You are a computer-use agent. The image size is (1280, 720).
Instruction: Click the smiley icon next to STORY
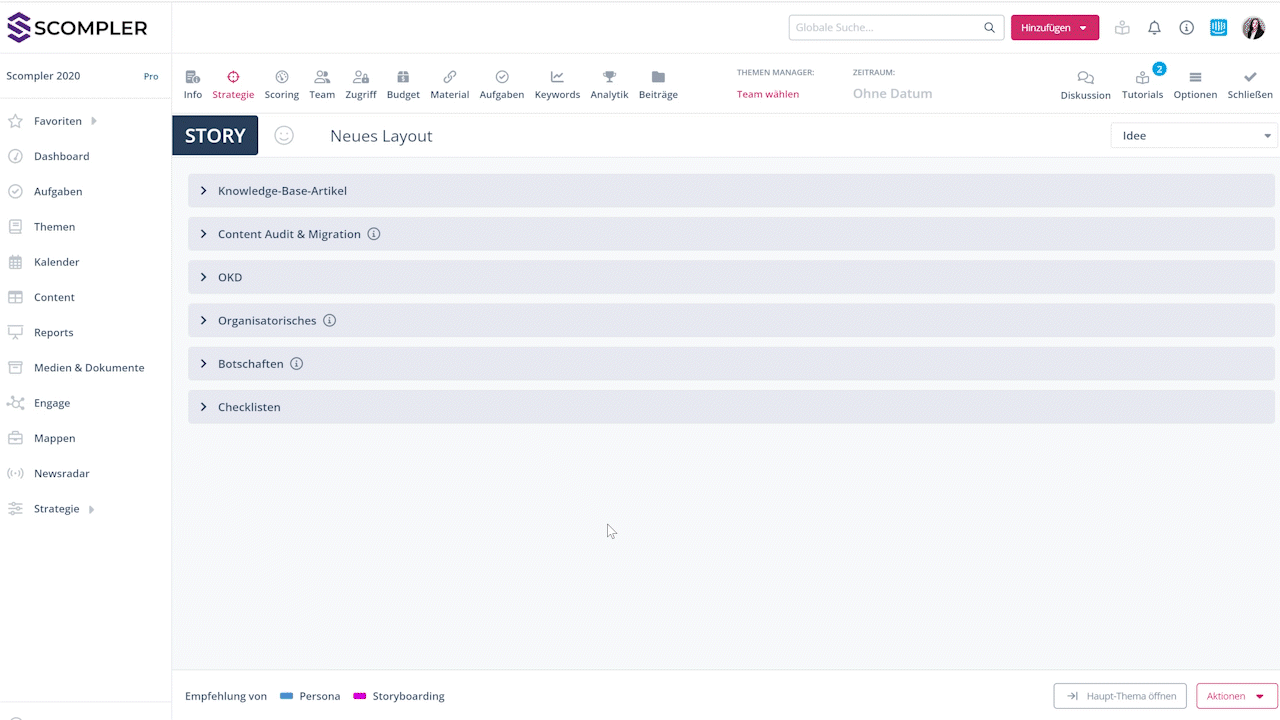[284, 135]
